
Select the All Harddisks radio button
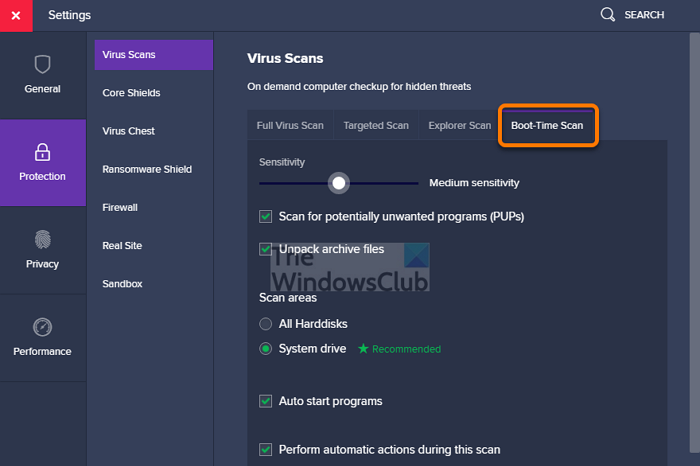(266, 324)
